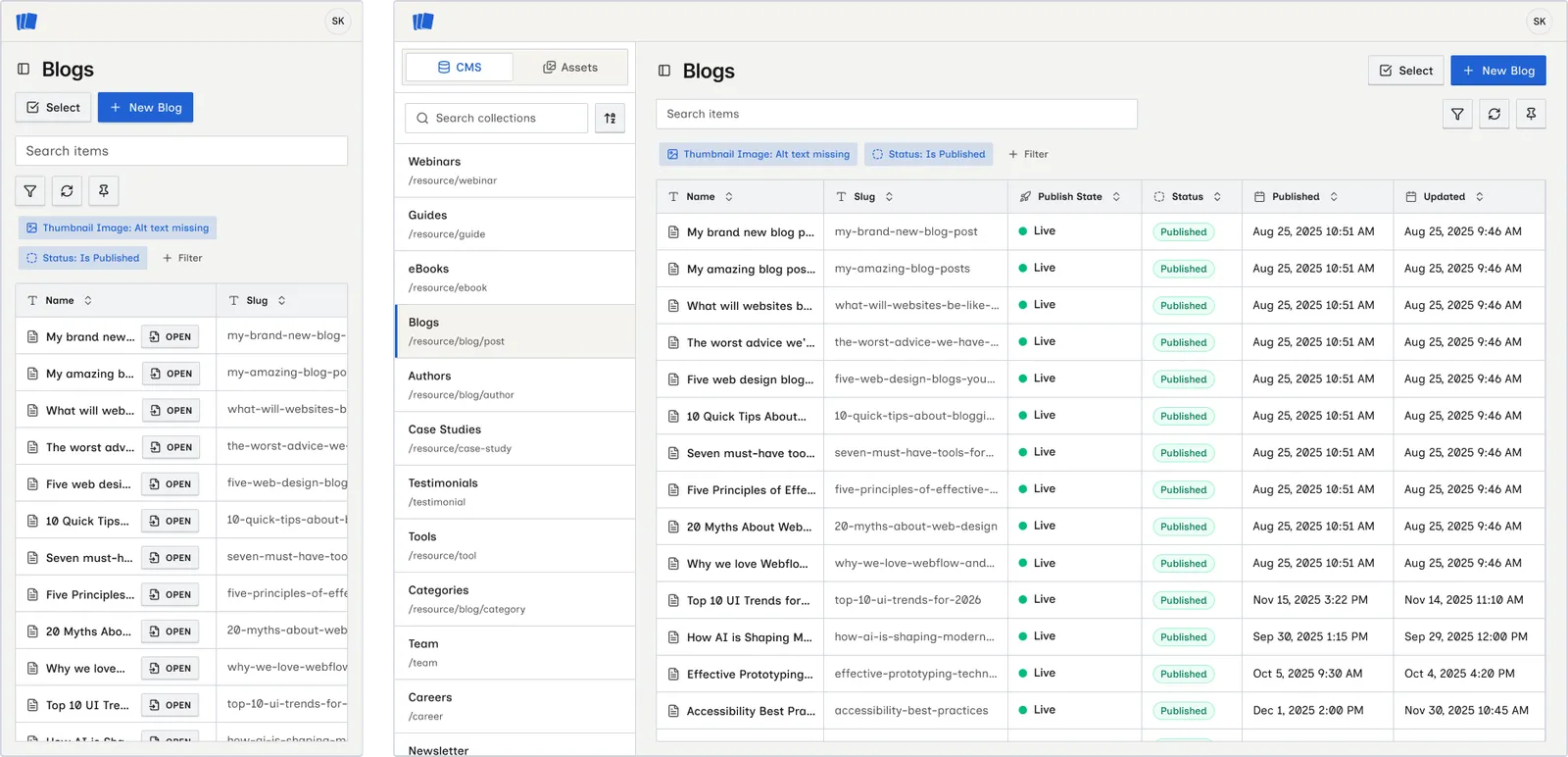1568x757 pixels.
Task: Click OPEN for the 'Seven must-h...' row
Action: (171, 558)
